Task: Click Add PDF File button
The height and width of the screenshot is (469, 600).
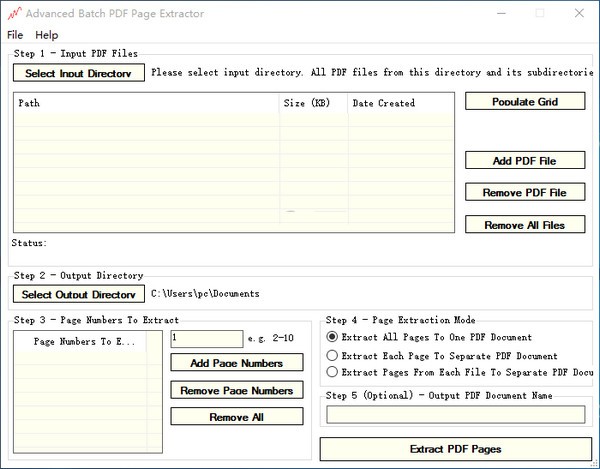Action: point(525,161)
